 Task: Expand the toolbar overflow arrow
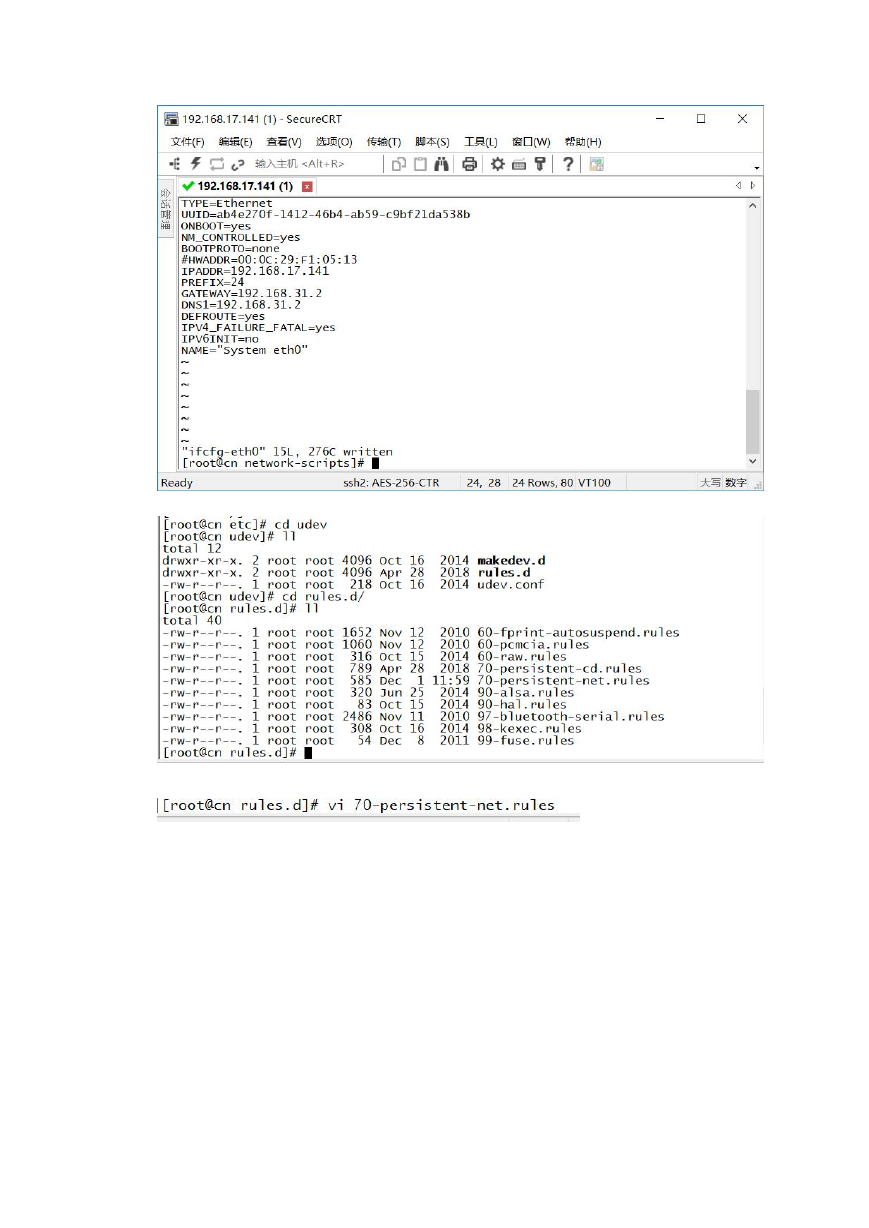[x=757, y=167]
